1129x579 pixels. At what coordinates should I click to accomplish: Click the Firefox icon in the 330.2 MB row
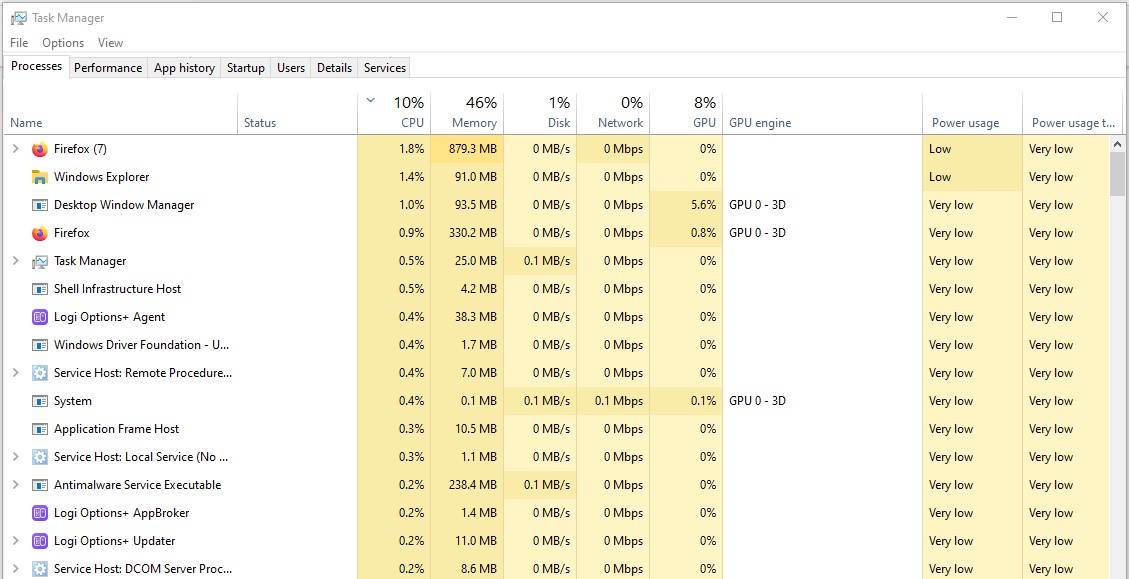[40, 233]
